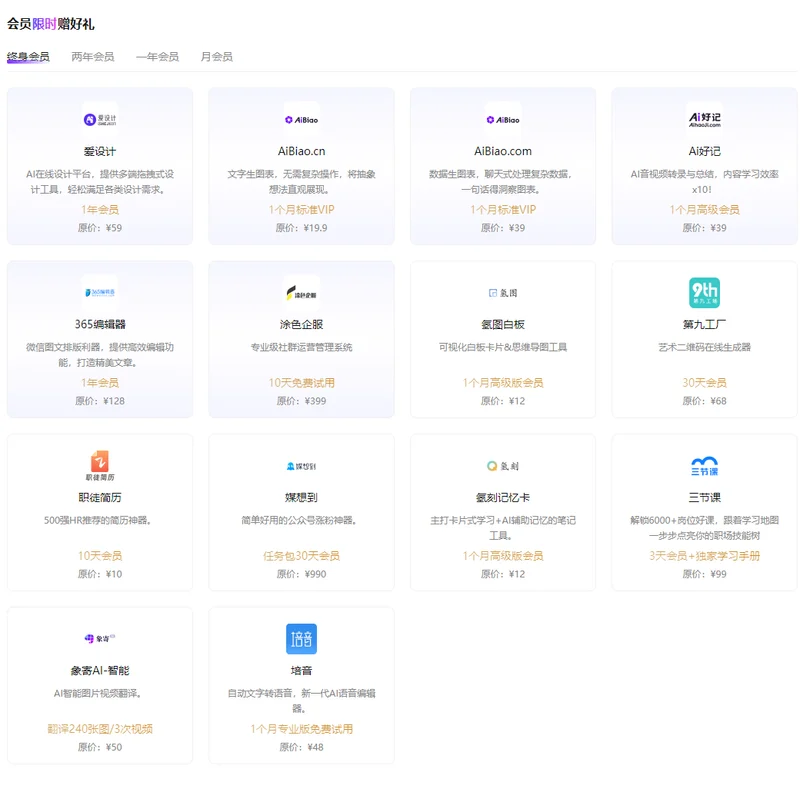Select the 三节课 blue logo icon
Viewport: 800px width, 788px height.
[704, 465]
